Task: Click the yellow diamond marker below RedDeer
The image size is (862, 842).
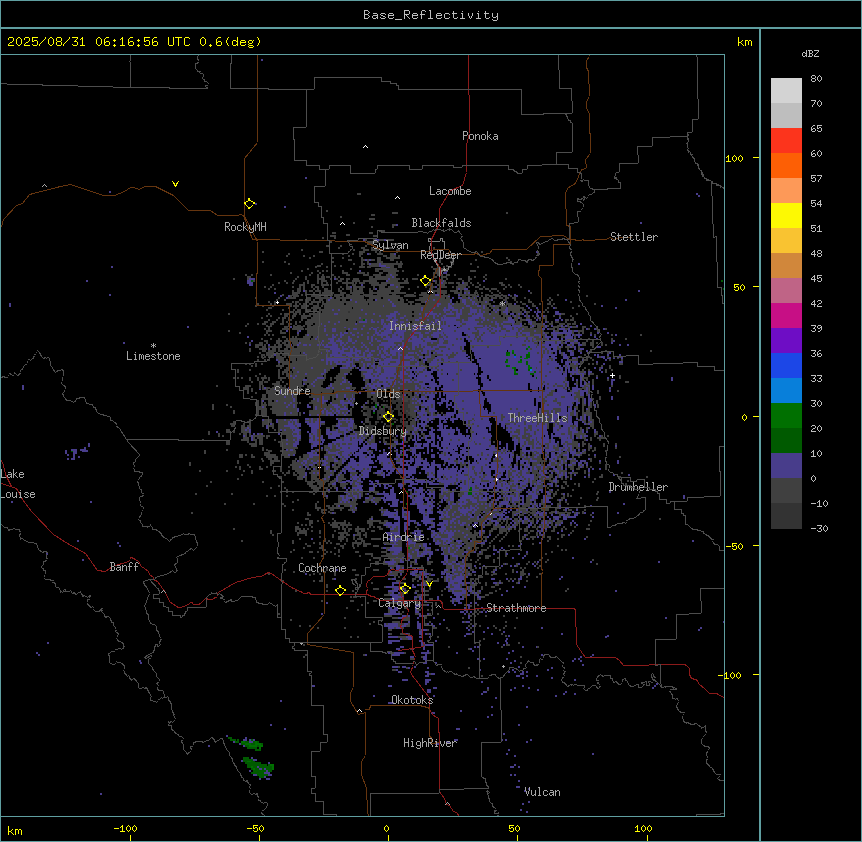Action: pyautogui.click(x=426, y=281)
